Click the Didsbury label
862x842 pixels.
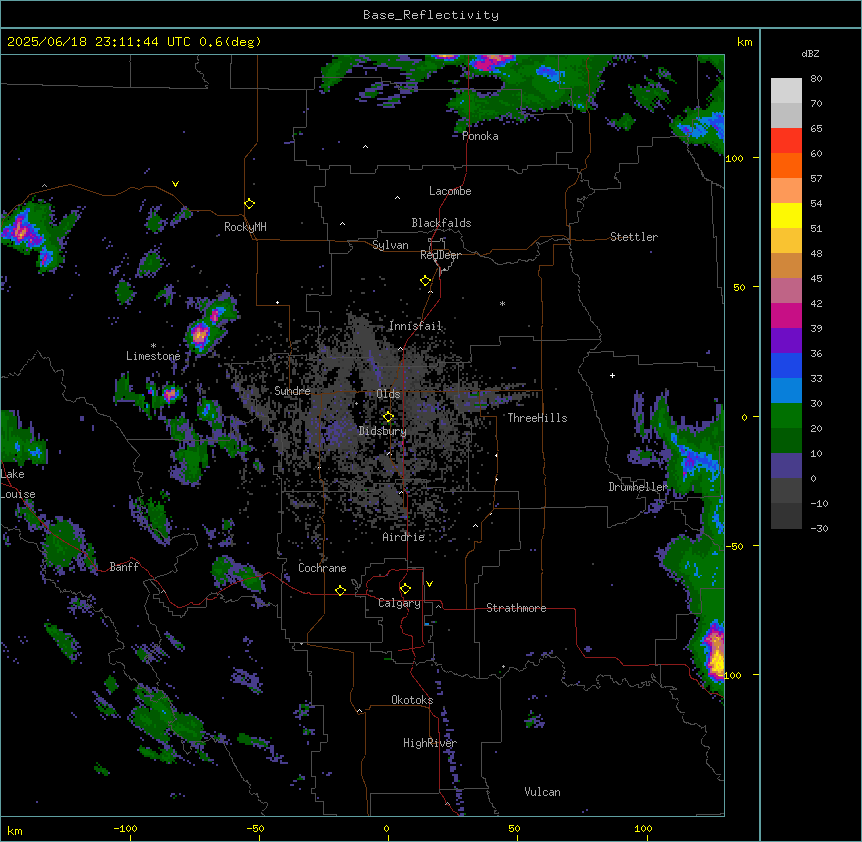pyautogui.click(x=383, y=431)
